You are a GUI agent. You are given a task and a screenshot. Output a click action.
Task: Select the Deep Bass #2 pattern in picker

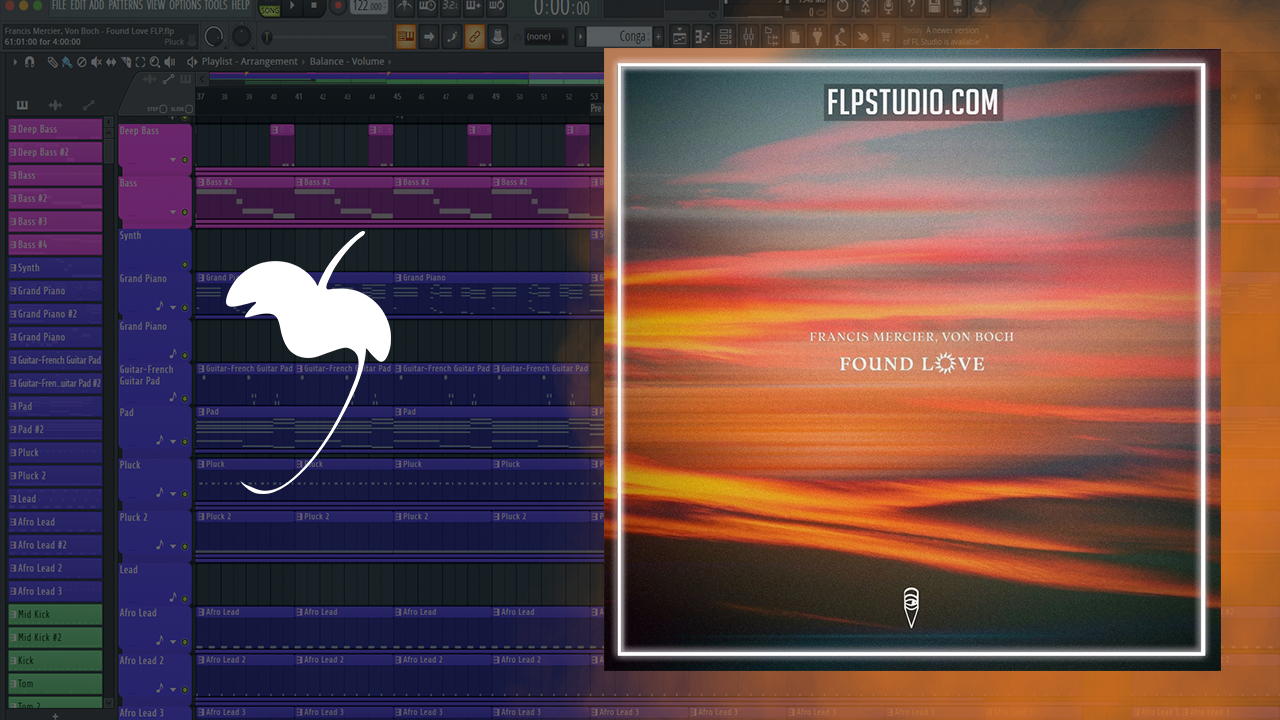[x=55, y=152]
